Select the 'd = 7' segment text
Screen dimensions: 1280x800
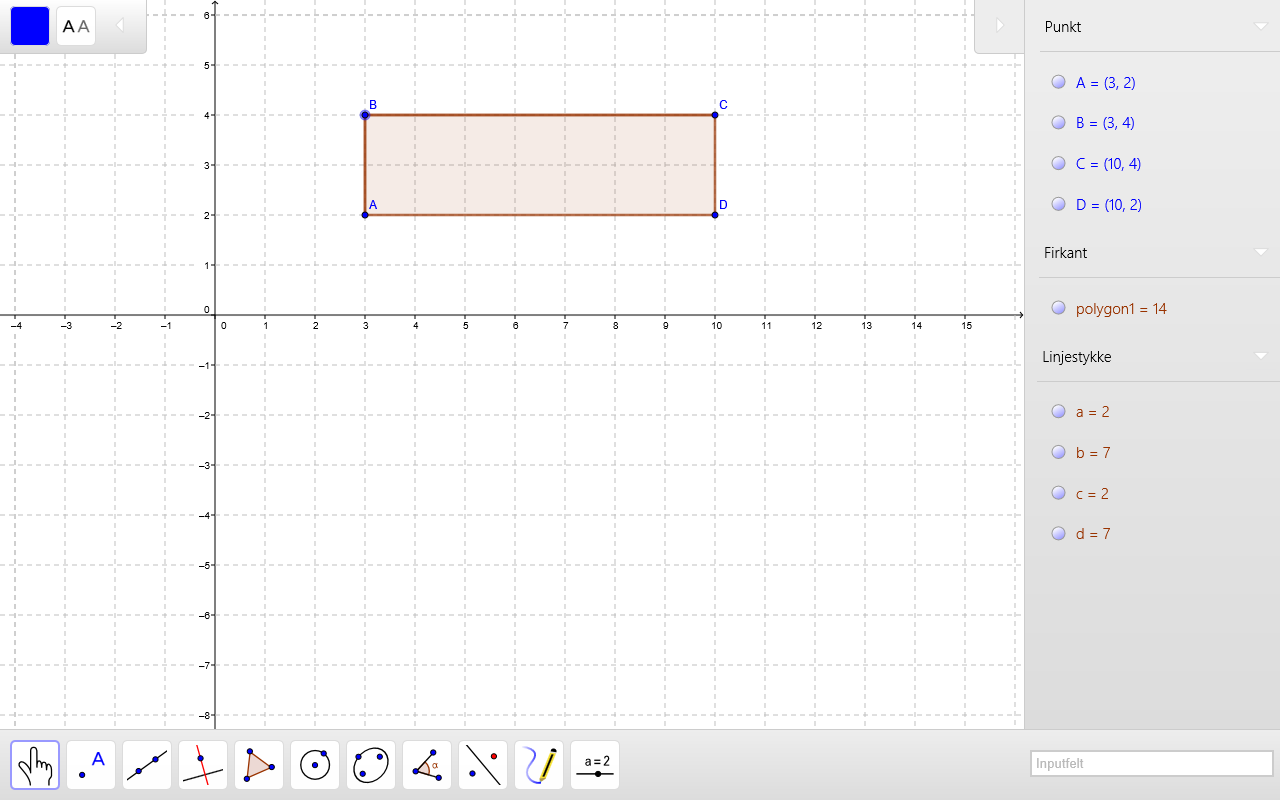click(1093, 534)
